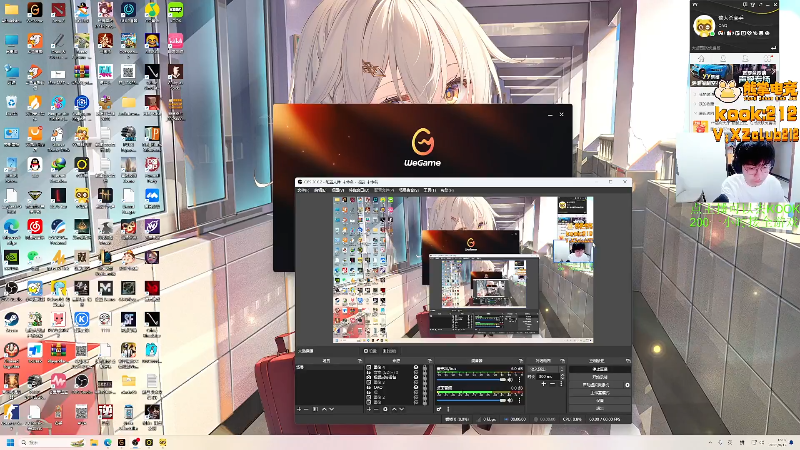Open the NVIDIA desktop shortcut

(11, 257)
